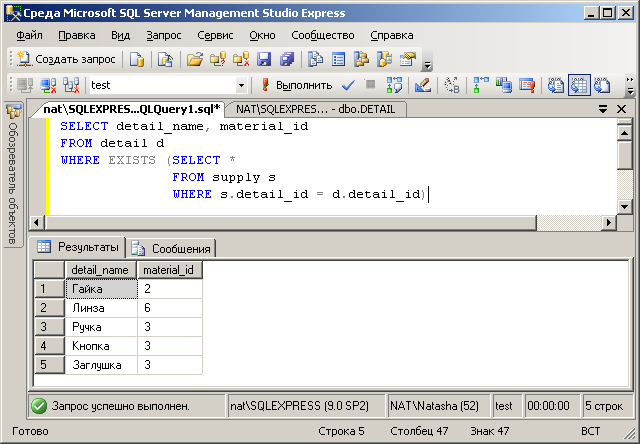Viewport: 640px width, 444px height.
Task: Select the Линза cell
Action: (x=101, y=308)
